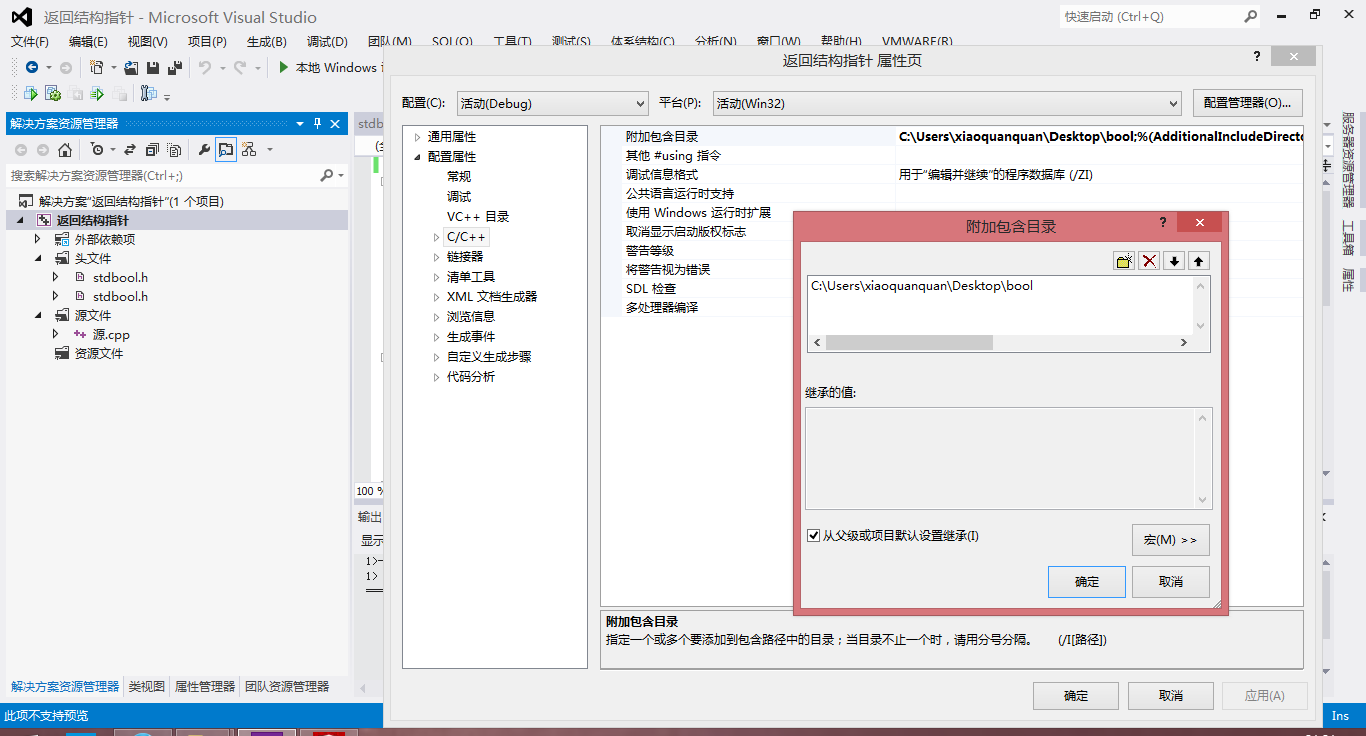Screen dimensions: 1366x736
Task: Click 取消 at bottom of 属性页 dialog
Action: pyautogui.click(x=1171, y=696)
